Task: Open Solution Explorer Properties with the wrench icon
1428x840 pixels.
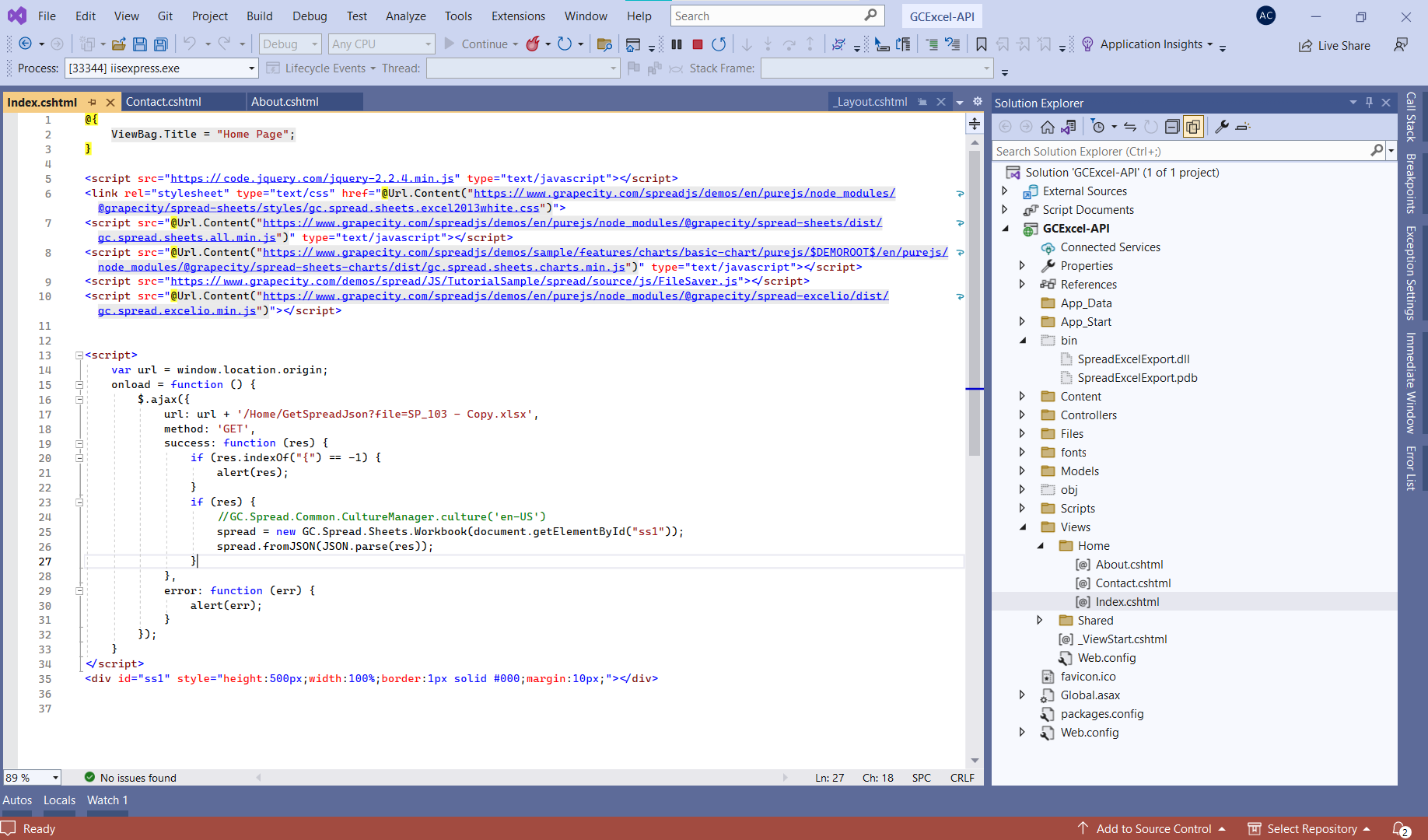Action: coord(1221,126)
